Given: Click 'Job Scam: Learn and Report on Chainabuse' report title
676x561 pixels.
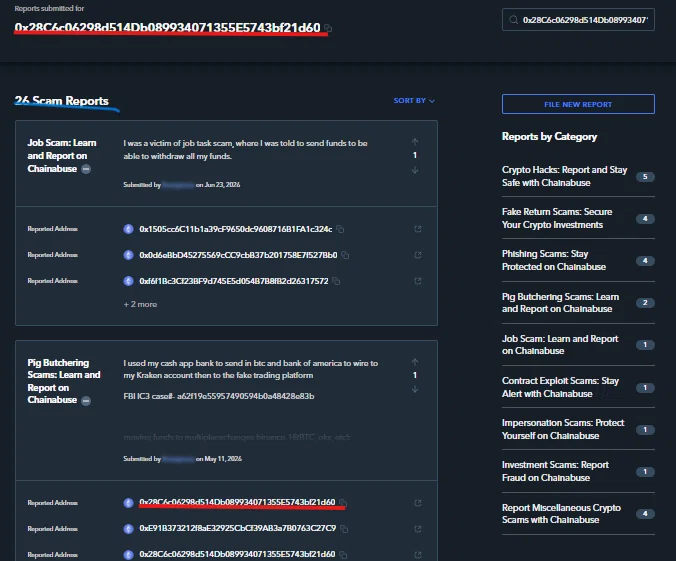Looking at the screenshot, I should click(x=62, y=156).
